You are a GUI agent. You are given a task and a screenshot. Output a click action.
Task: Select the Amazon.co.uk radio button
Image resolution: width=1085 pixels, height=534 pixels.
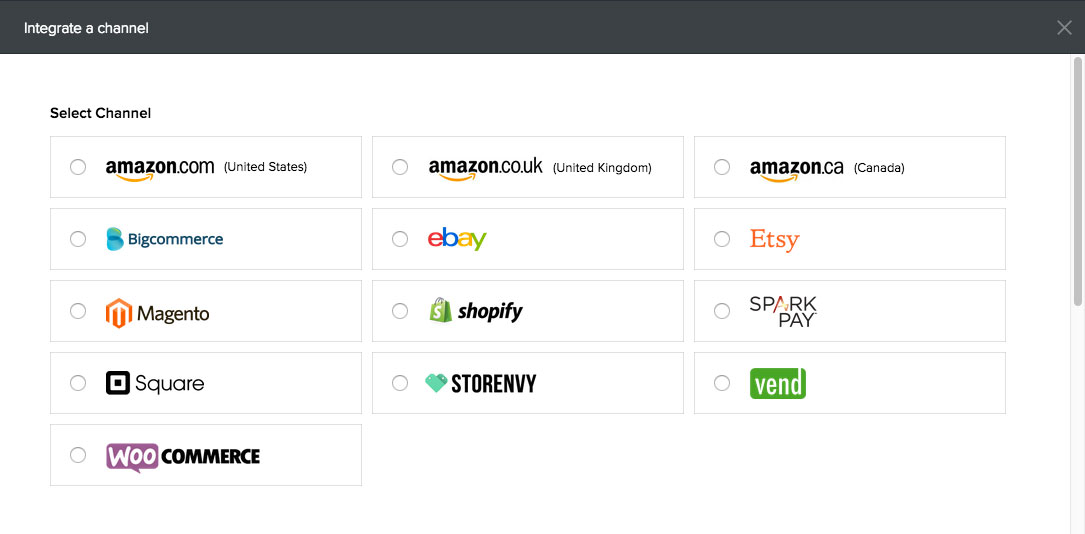[400, 167]
